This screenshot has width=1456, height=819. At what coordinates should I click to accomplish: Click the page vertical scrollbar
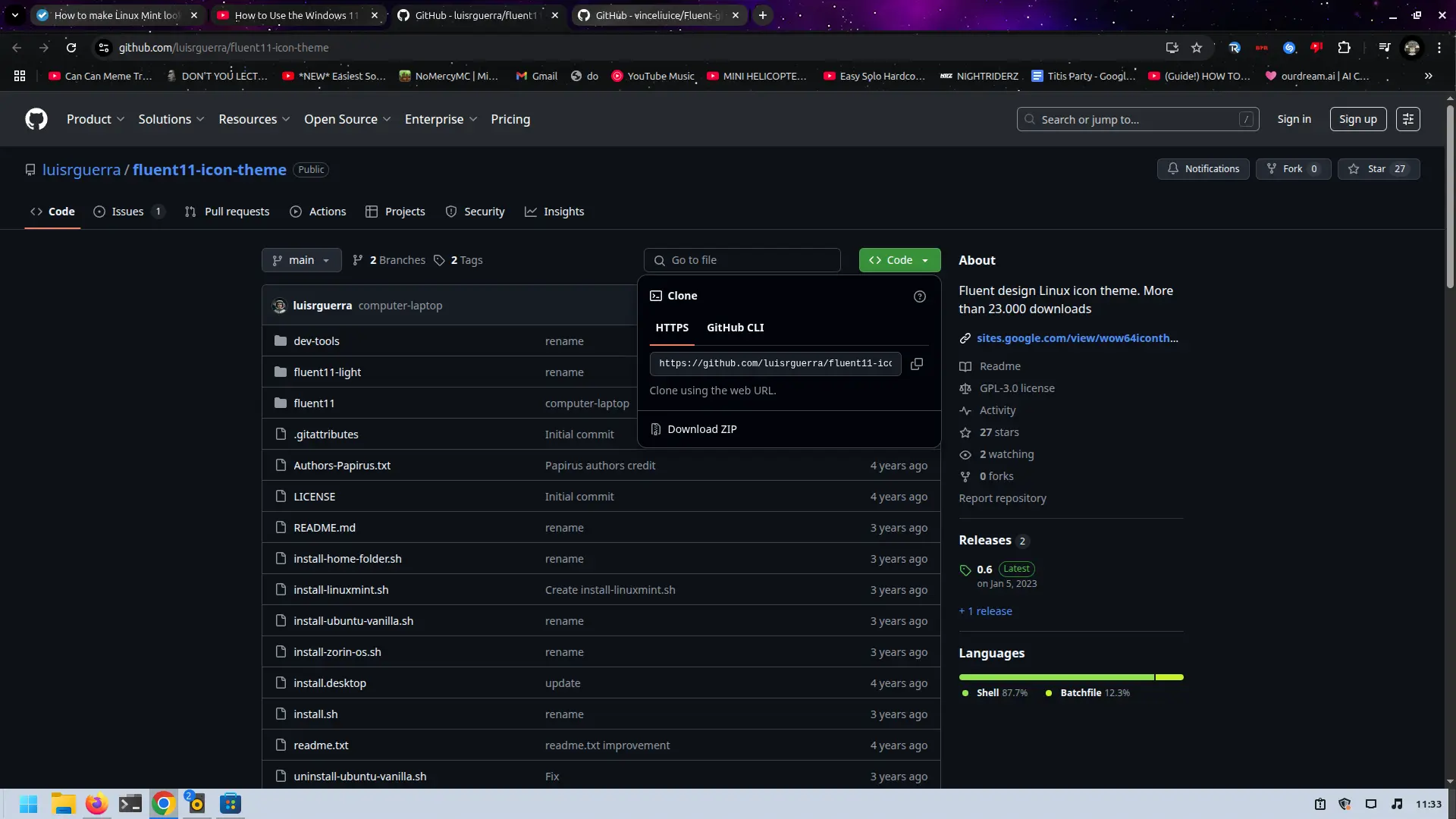(1450, 197)
